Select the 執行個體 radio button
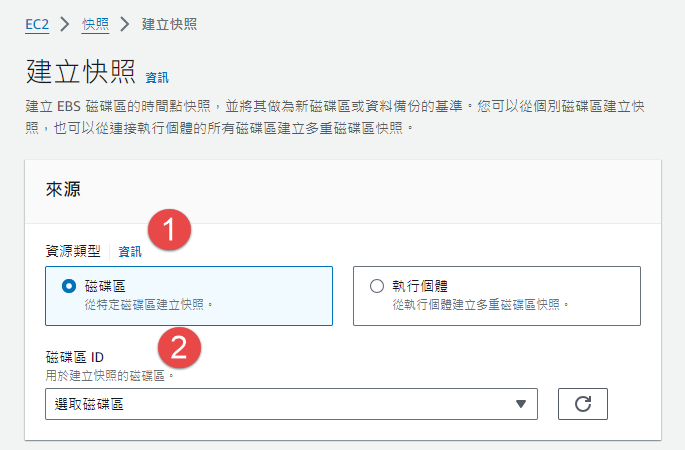 coord(377,286)
